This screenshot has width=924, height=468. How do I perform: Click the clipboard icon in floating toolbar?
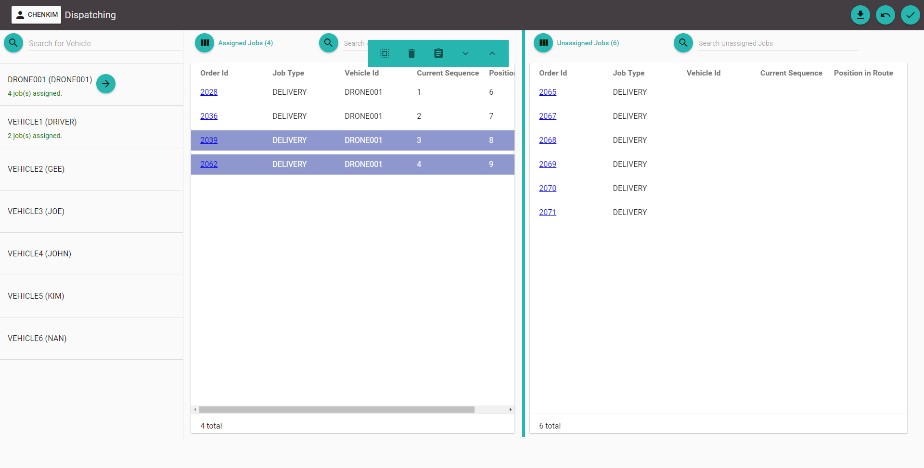(438, 54)
